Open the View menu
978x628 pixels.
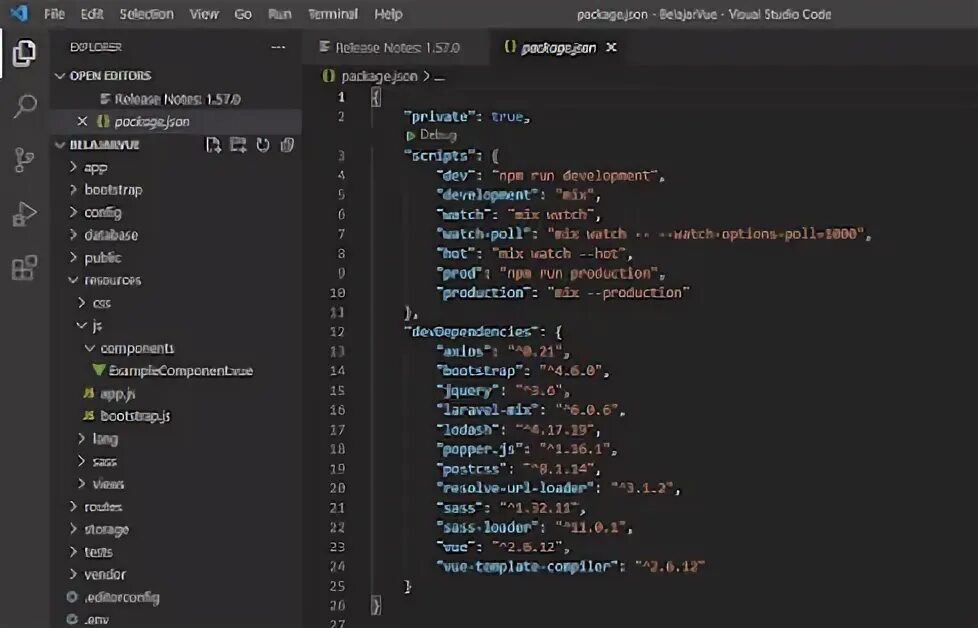click(204, 14)
